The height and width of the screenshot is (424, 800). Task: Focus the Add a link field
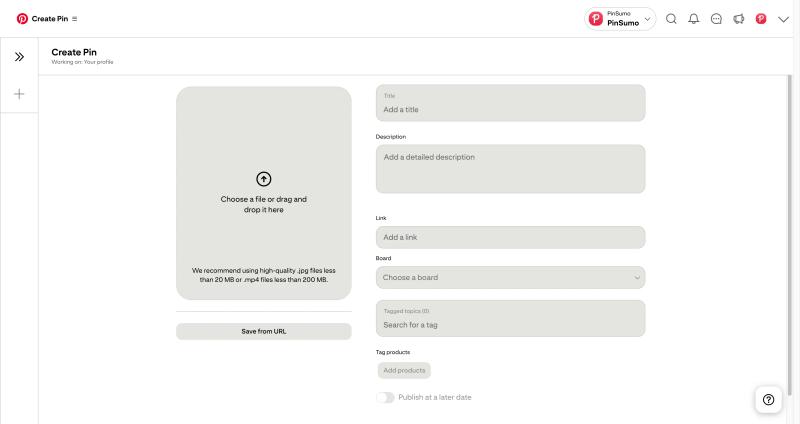click(x=511, y=237)
